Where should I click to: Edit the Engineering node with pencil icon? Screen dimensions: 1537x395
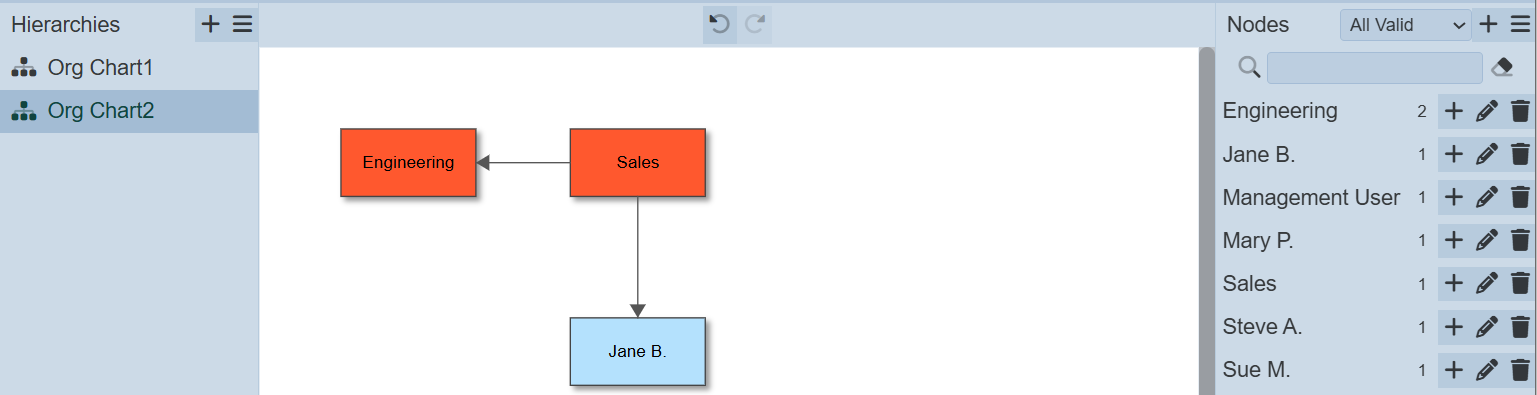1487,111
